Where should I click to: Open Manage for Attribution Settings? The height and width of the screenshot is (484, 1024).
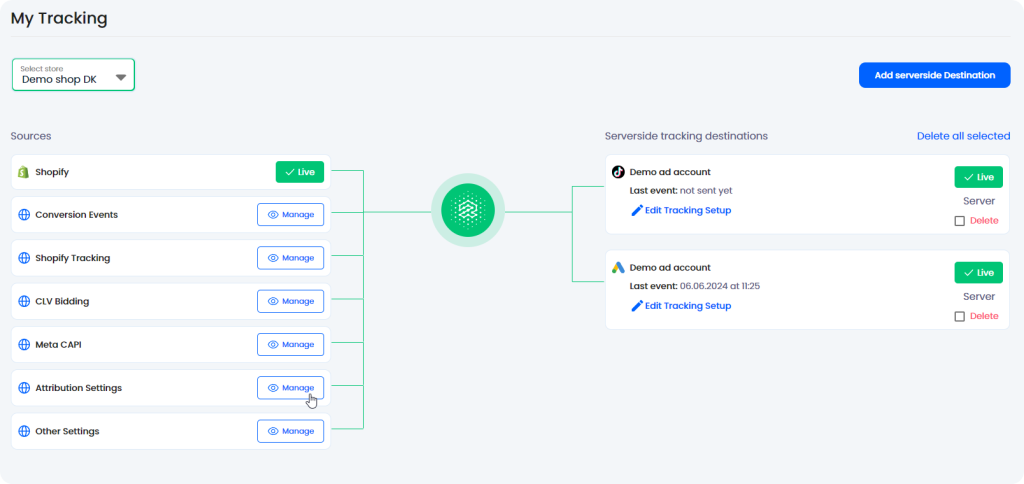coord(291,388)
